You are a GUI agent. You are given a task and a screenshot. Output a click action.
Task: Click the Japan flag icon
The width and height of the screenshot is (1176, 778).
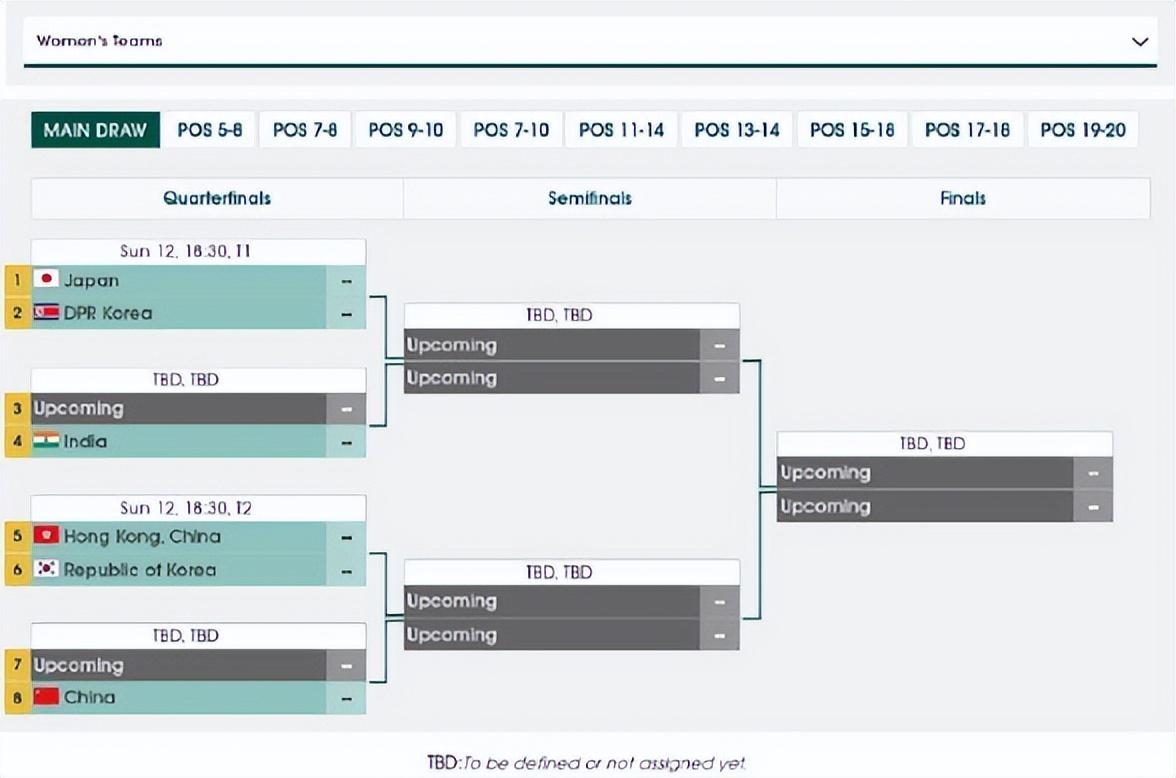point(46,280)
